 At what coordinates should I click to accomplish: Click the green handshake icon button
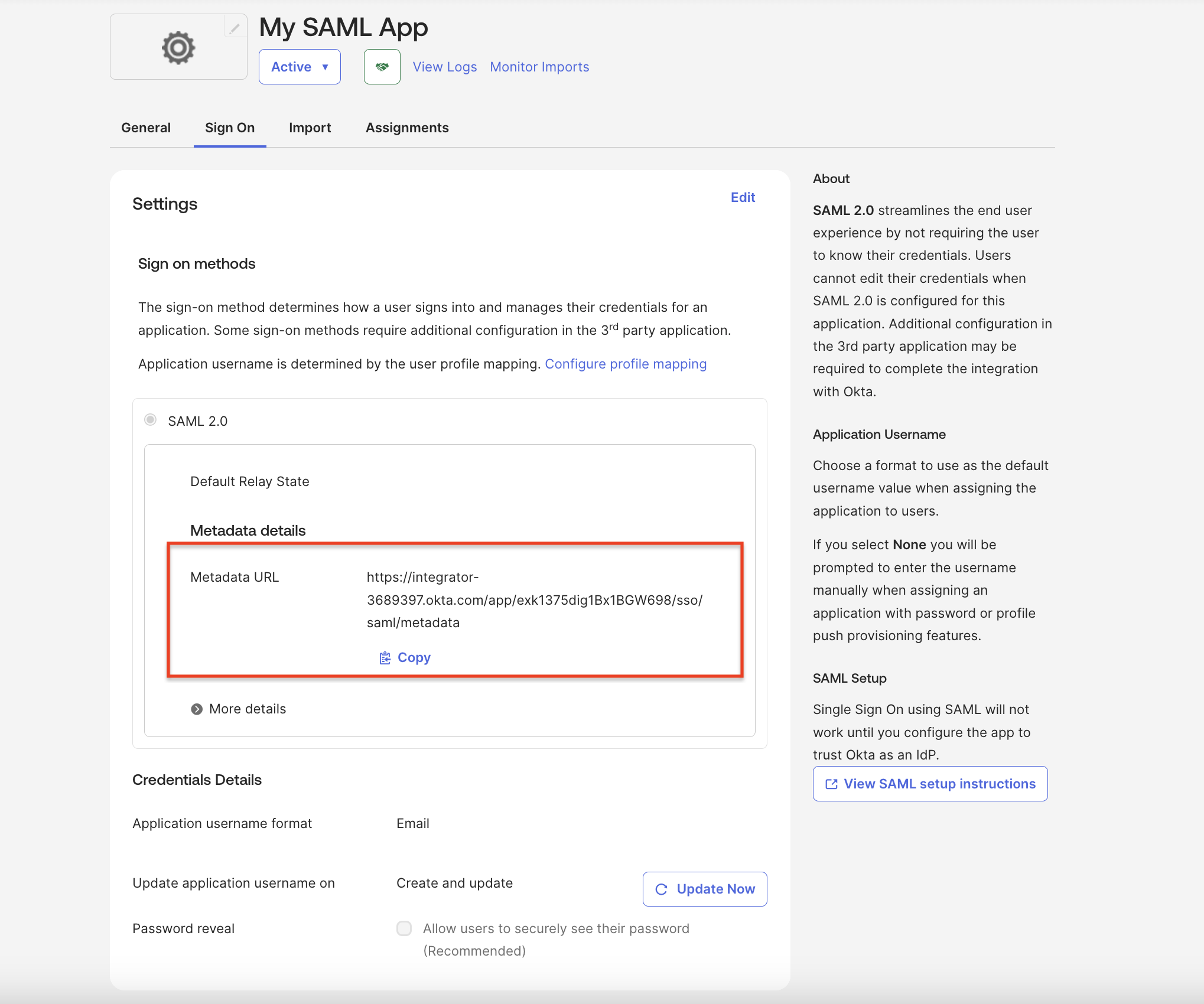tap(382, 67)
